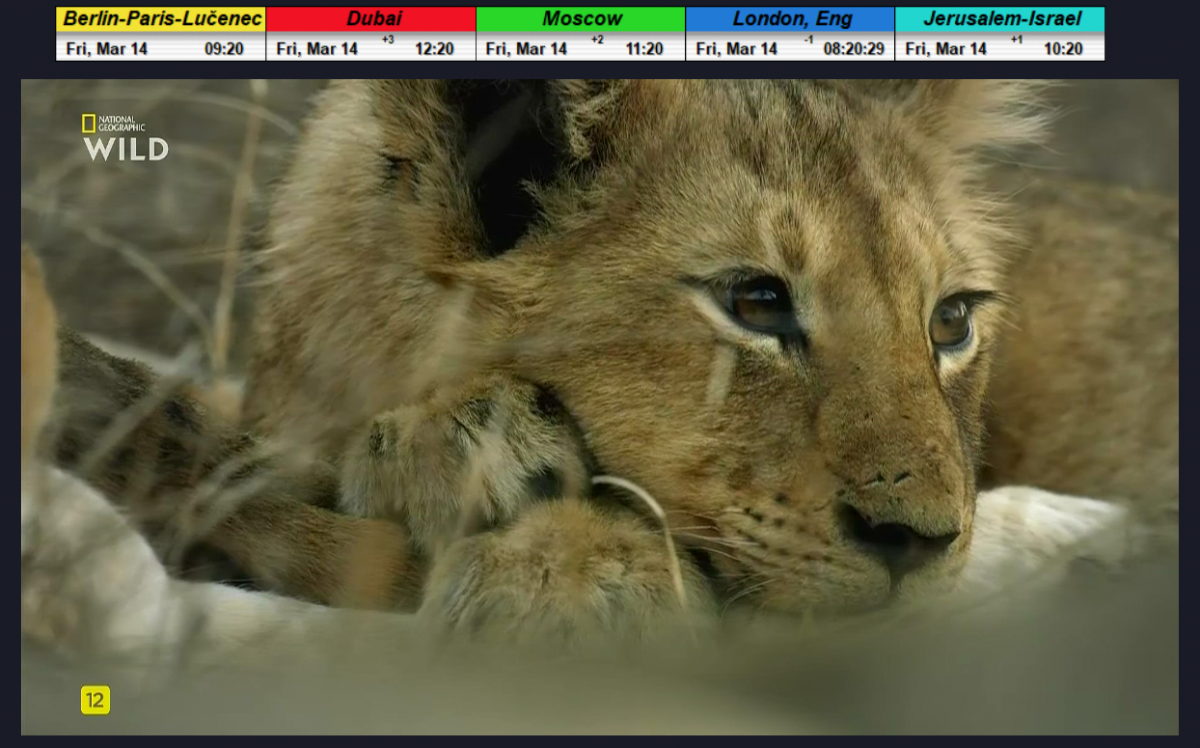Select the green Moscow clock header

pyautogui.click(x=581, y=19)
